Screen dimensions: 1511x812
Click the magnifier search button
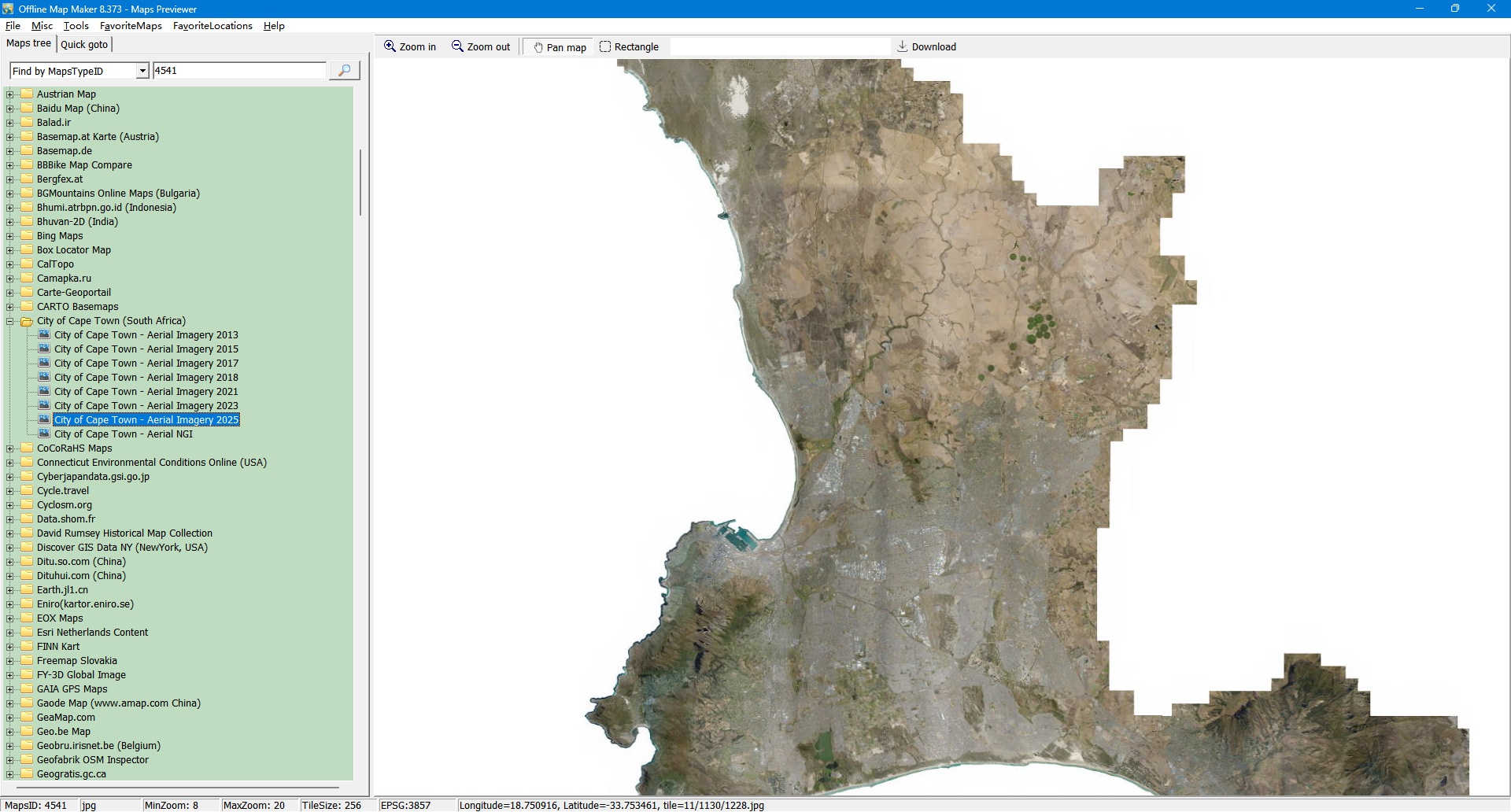click(x=344, y=71)
